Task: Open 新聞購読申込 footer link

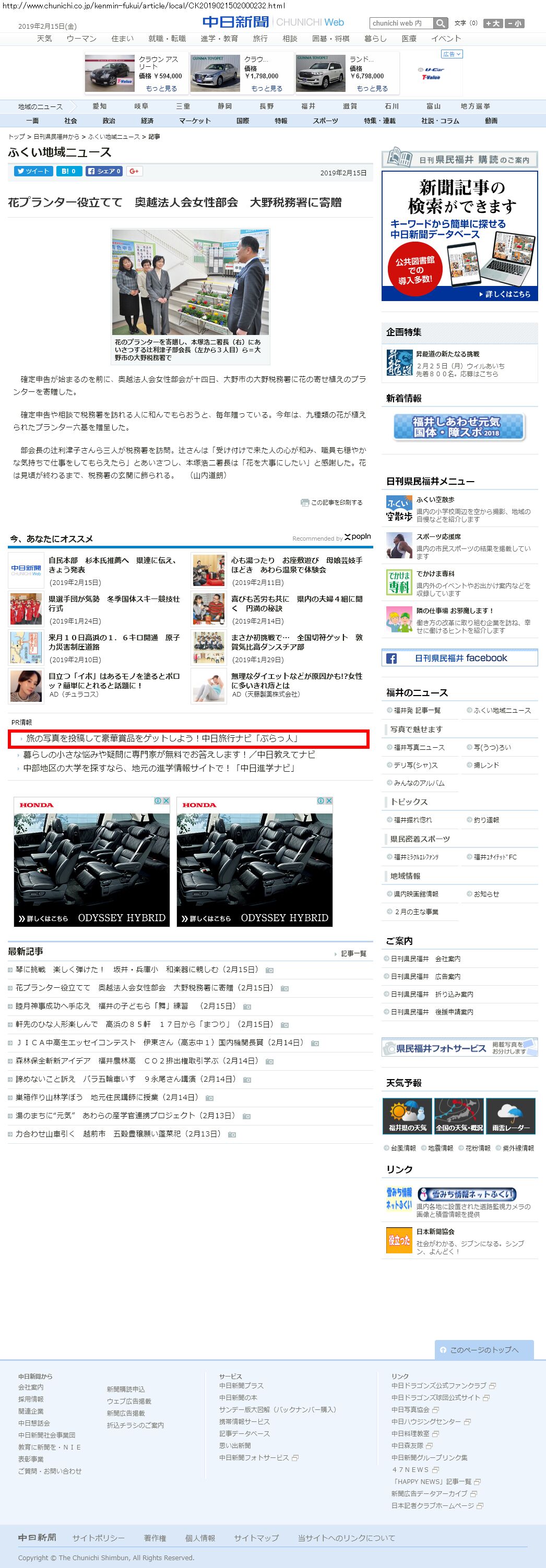Action: 126,1389
